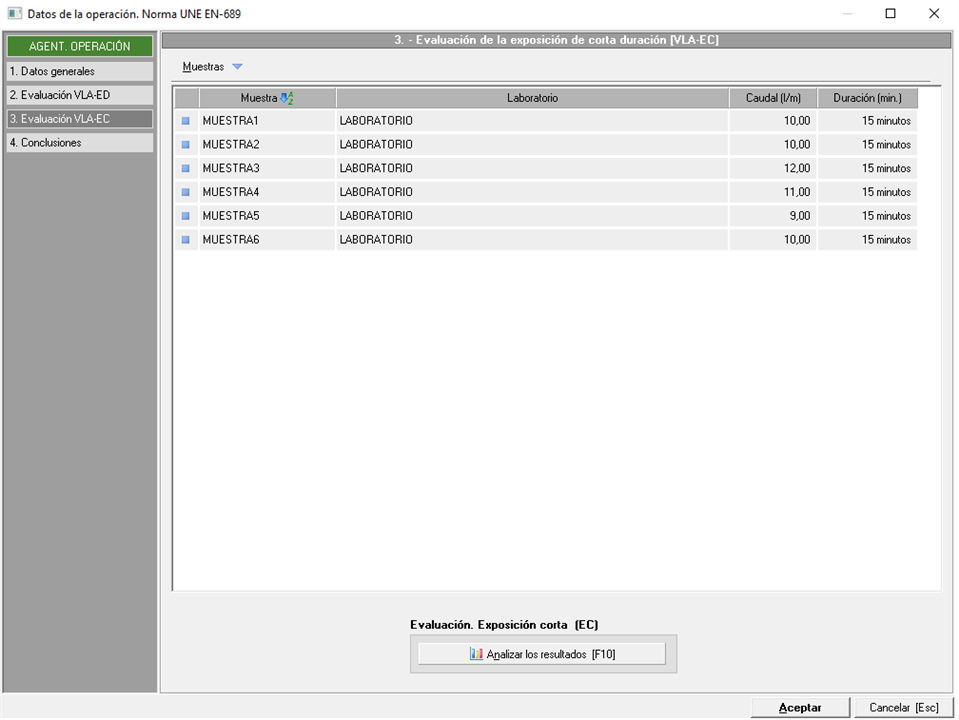Confirm with the Aceptar button
The height and width of the screenshot is (720, 959).
[x=800, y=707]
